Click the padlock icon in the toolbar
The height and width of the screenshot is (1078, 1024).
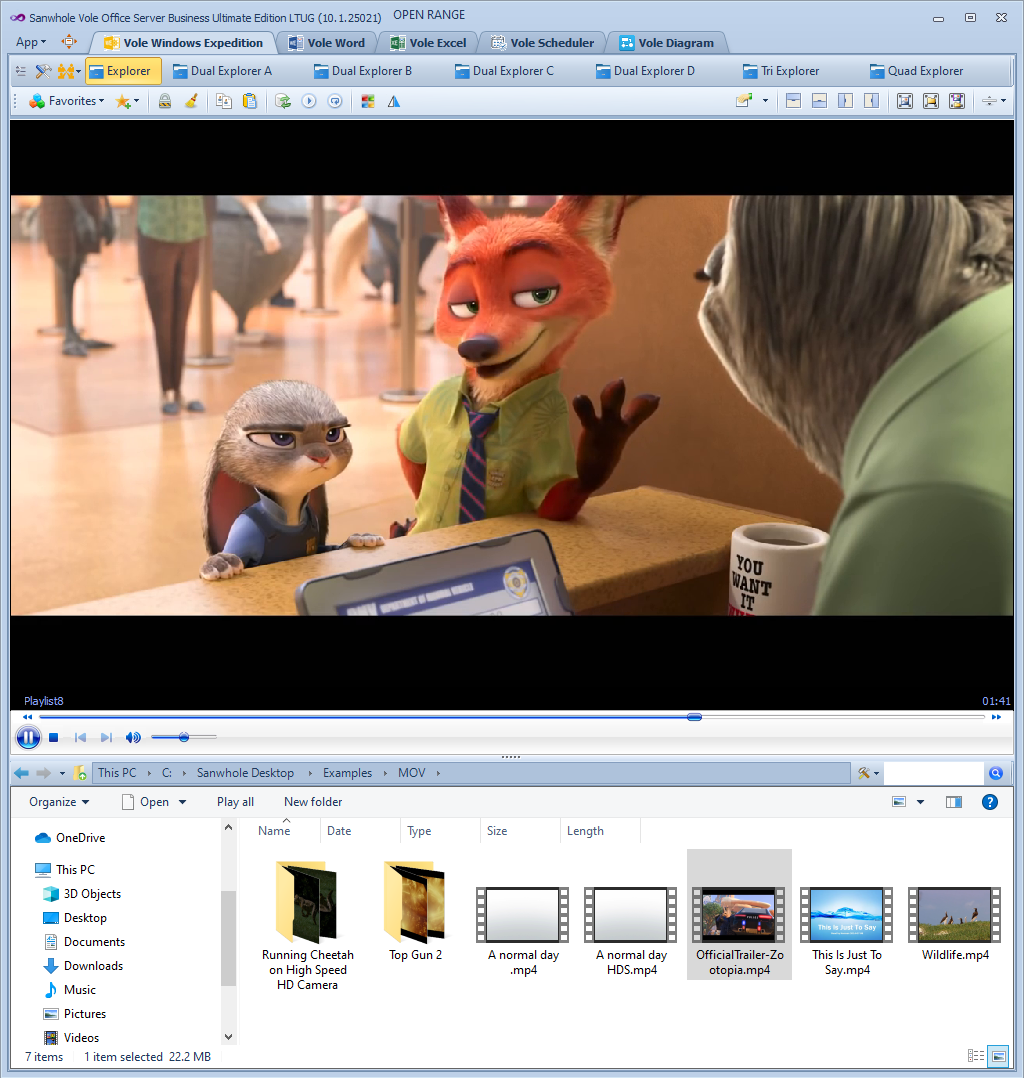[165, 101]
